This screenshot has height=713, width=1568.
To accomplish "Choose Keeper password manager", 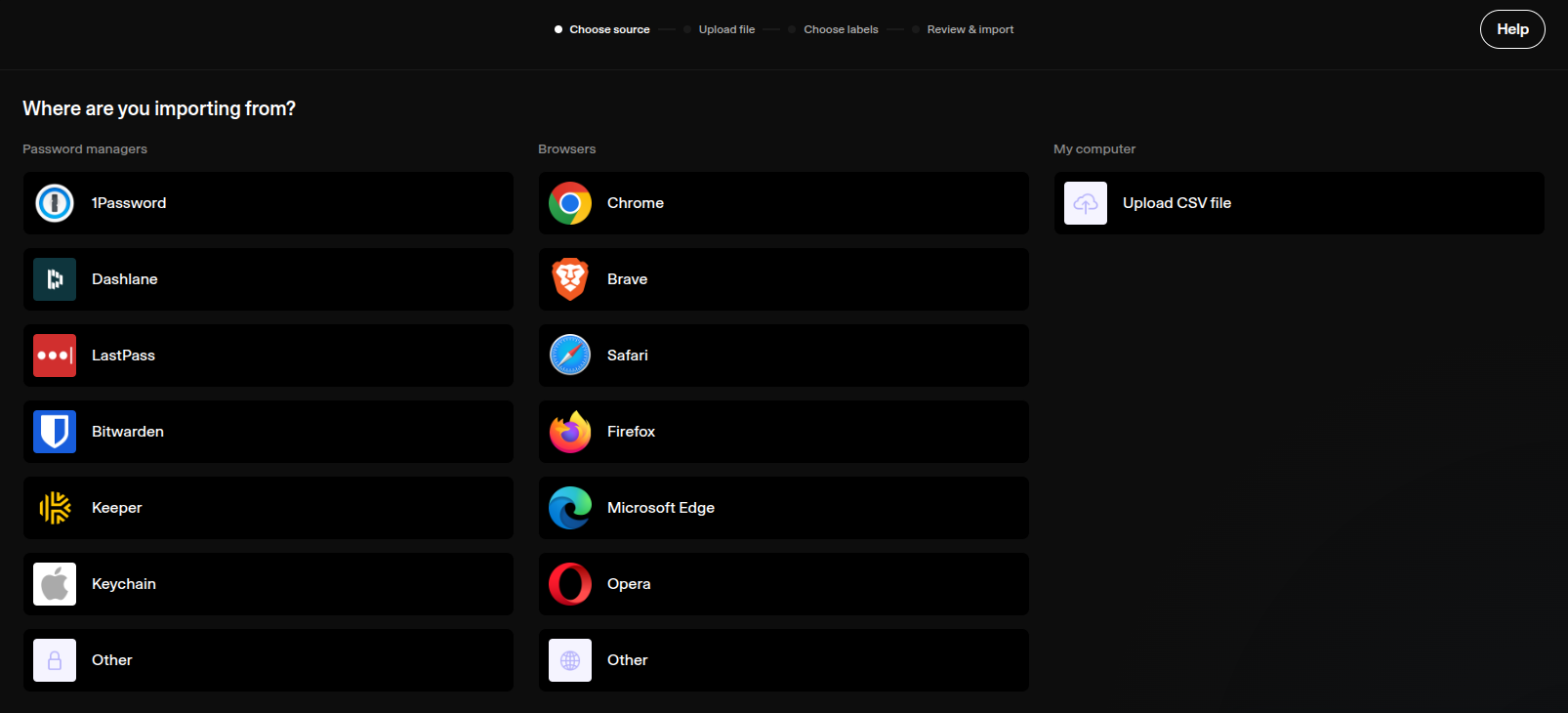I will pos(268,508).
